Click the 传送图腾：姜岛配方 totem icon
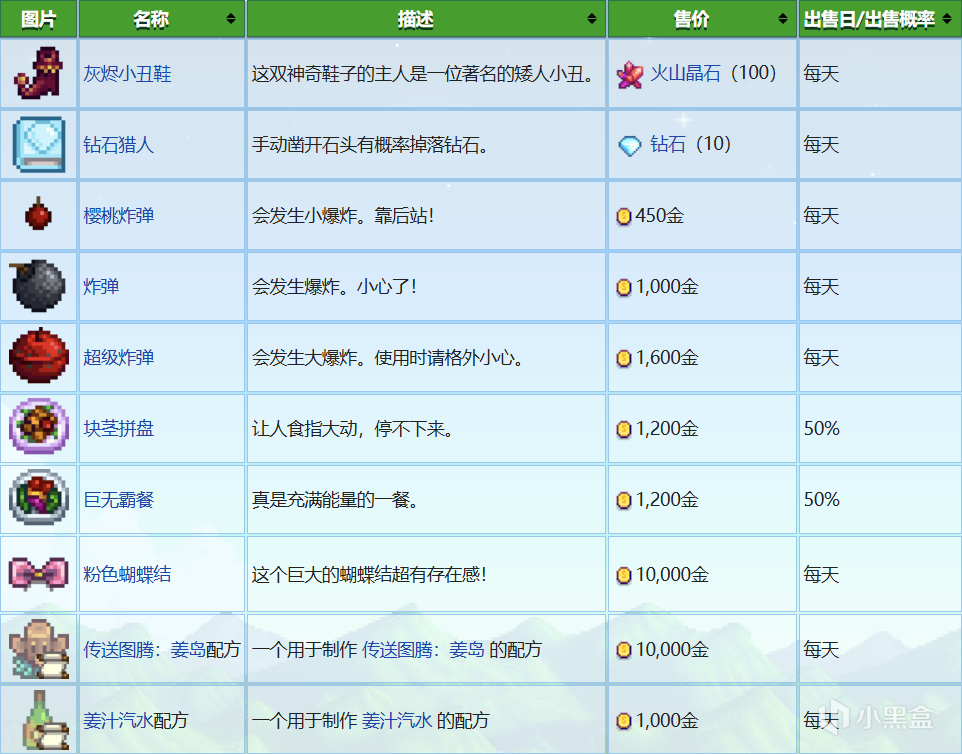 pyautogui.click(x=39, y=649)
